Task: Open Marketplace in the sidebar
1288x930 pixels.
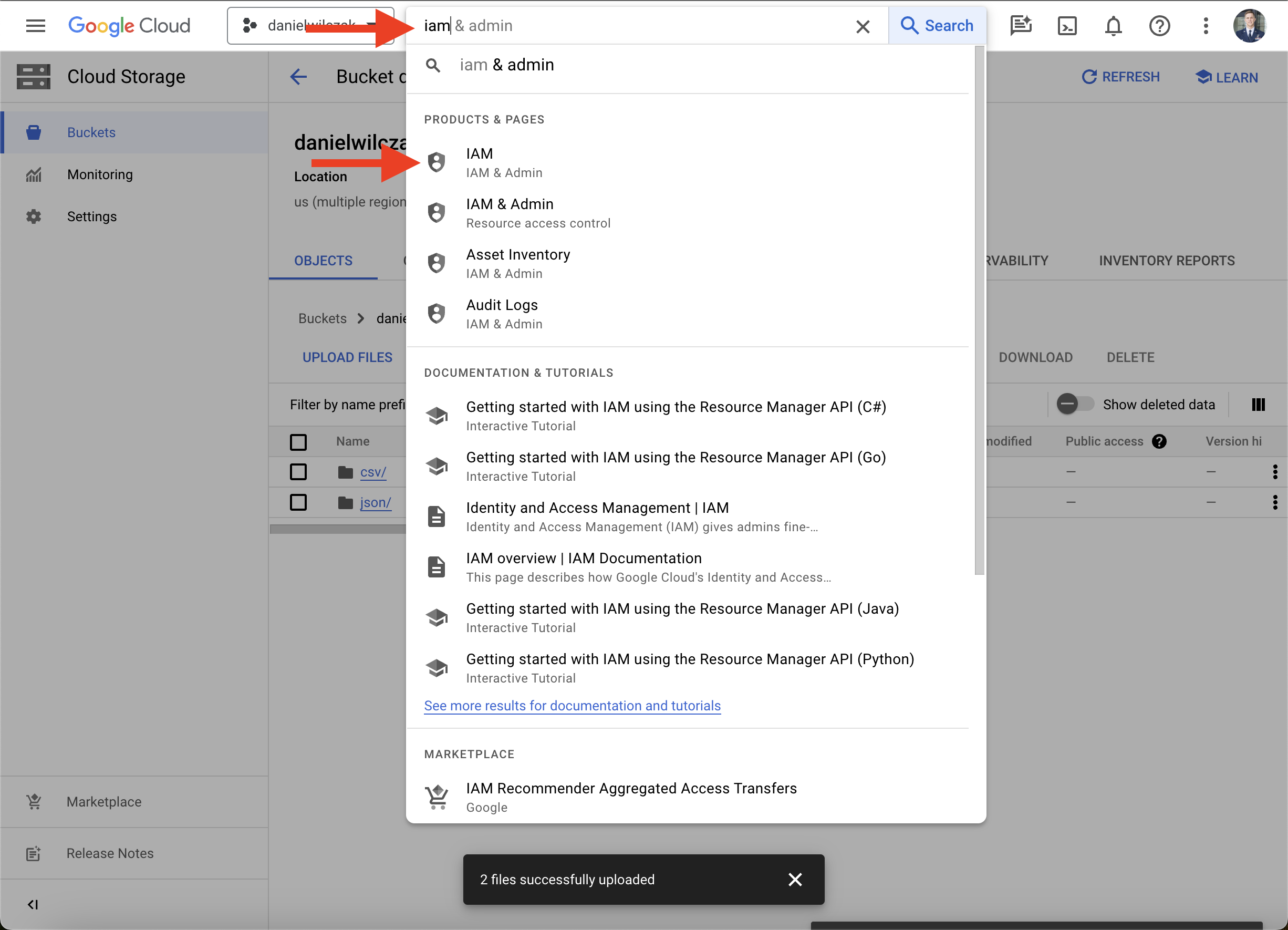Action: click(134, 802)
